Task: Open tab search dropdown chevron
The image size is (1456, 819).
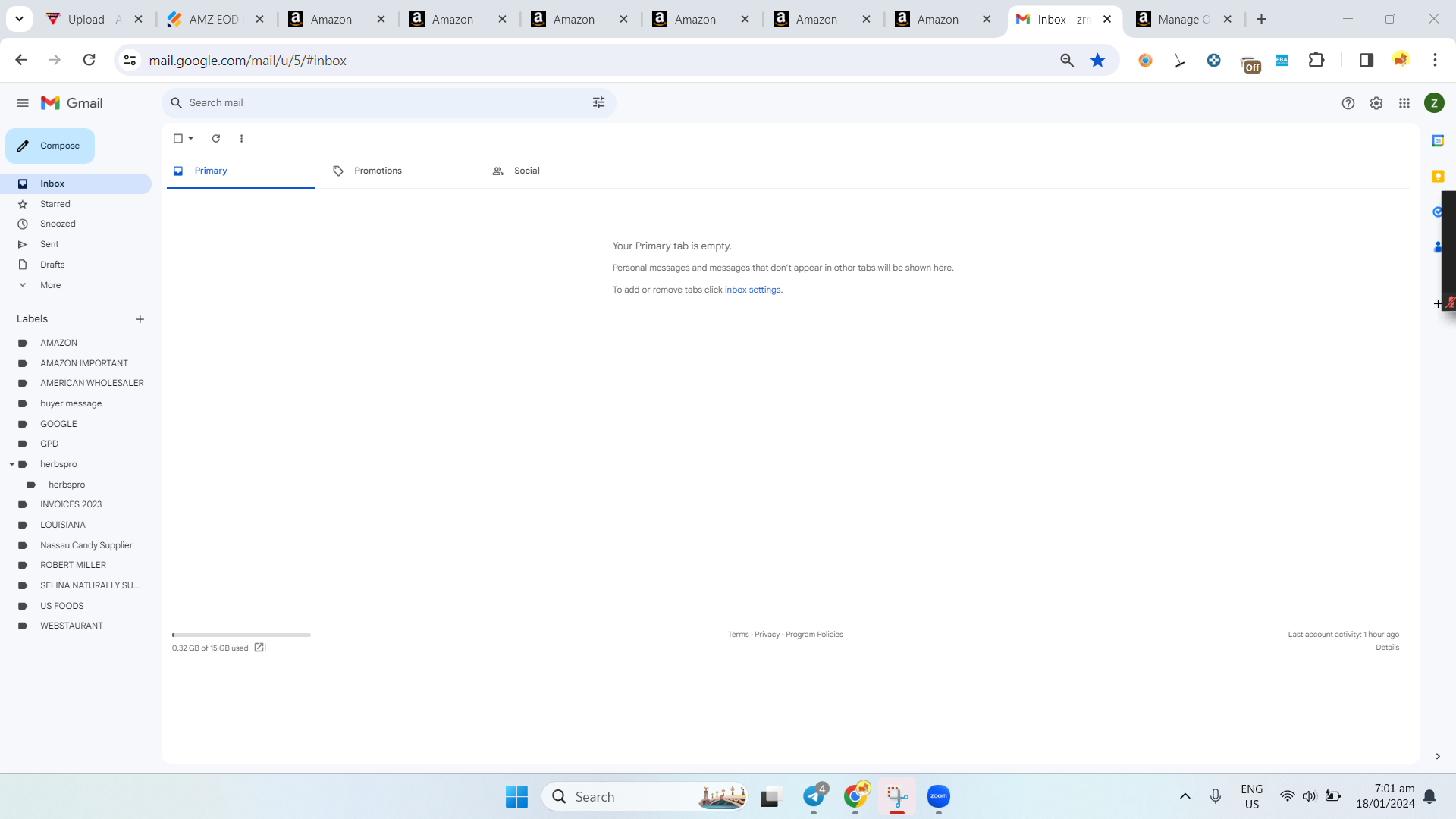Action: (x=19, y=19)
